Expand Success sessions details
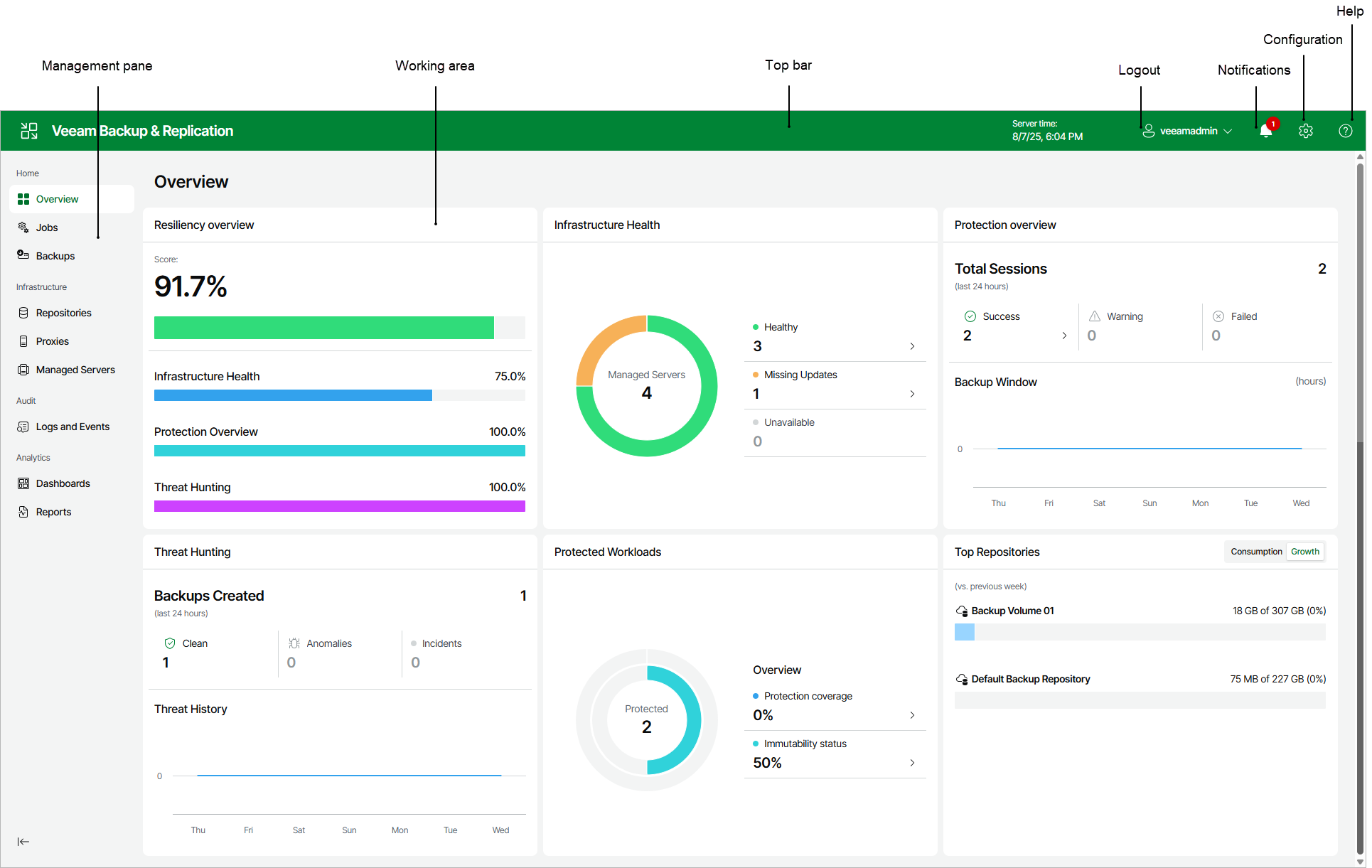1372x868 pixels. click(x=1064, y=336)
